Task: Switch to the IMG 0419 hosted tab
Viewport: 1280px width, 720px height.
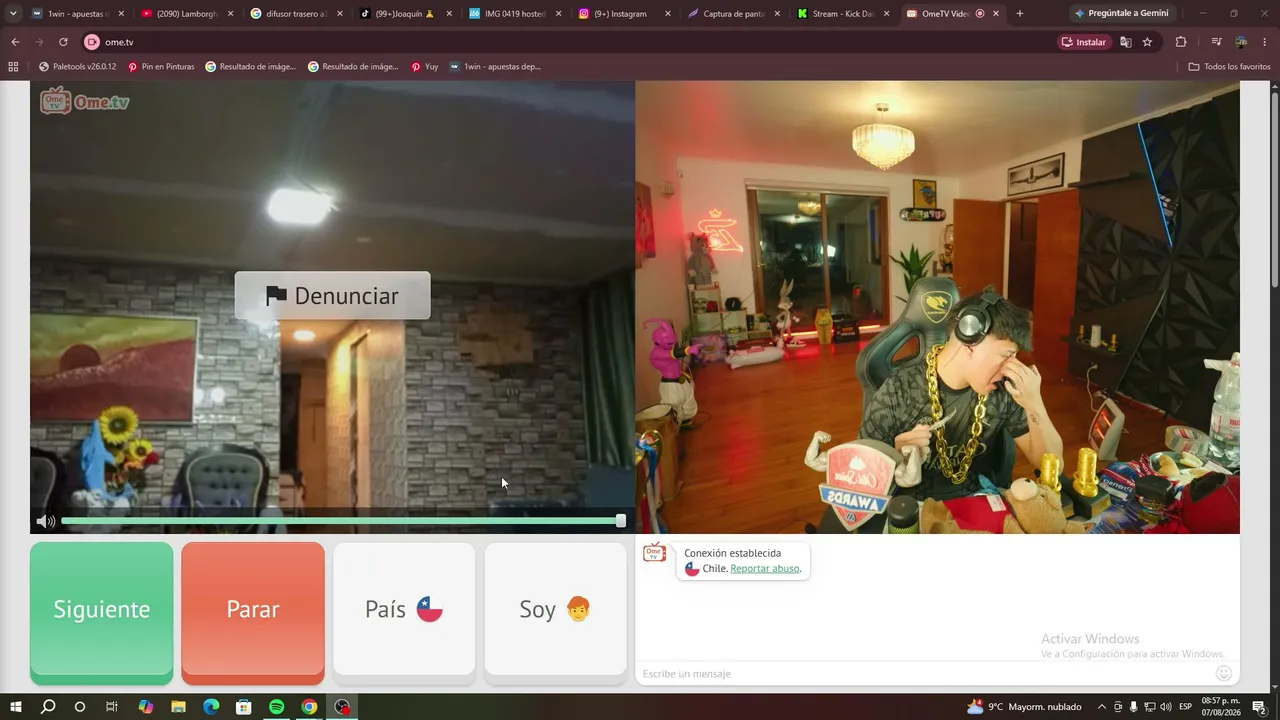Action: coord(514,13)
